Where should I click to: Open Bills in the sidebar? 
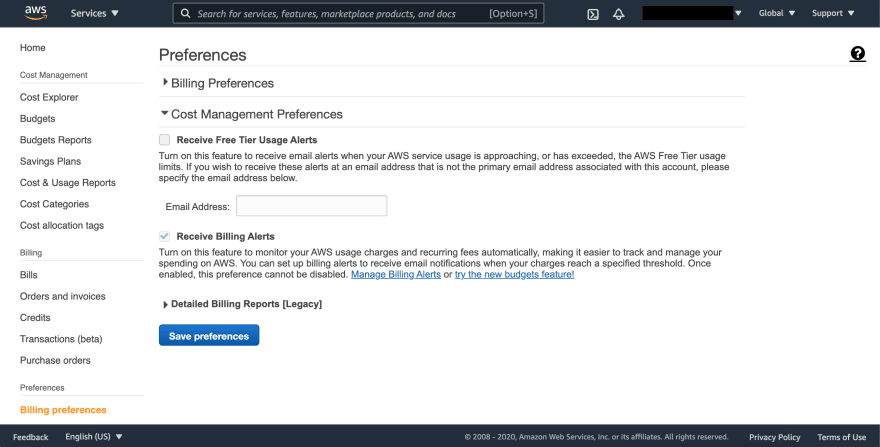click(x=29, y=275)
